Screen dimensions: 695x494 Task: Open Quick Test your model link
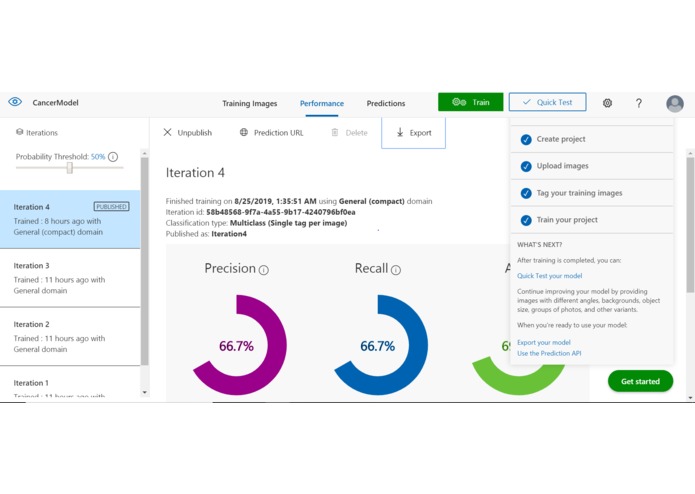tap(550, 276)
